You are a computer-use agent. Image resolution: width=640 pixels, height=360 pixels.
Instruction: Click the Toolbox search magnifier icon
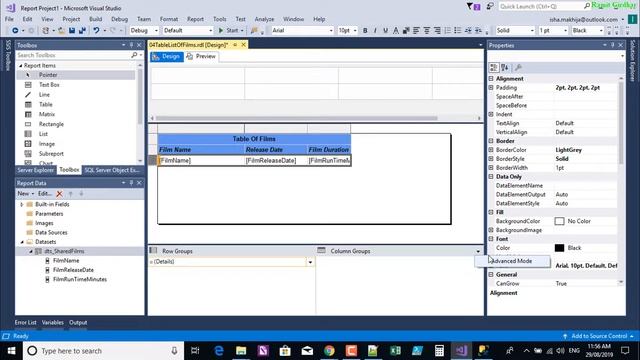click(134, 55)
